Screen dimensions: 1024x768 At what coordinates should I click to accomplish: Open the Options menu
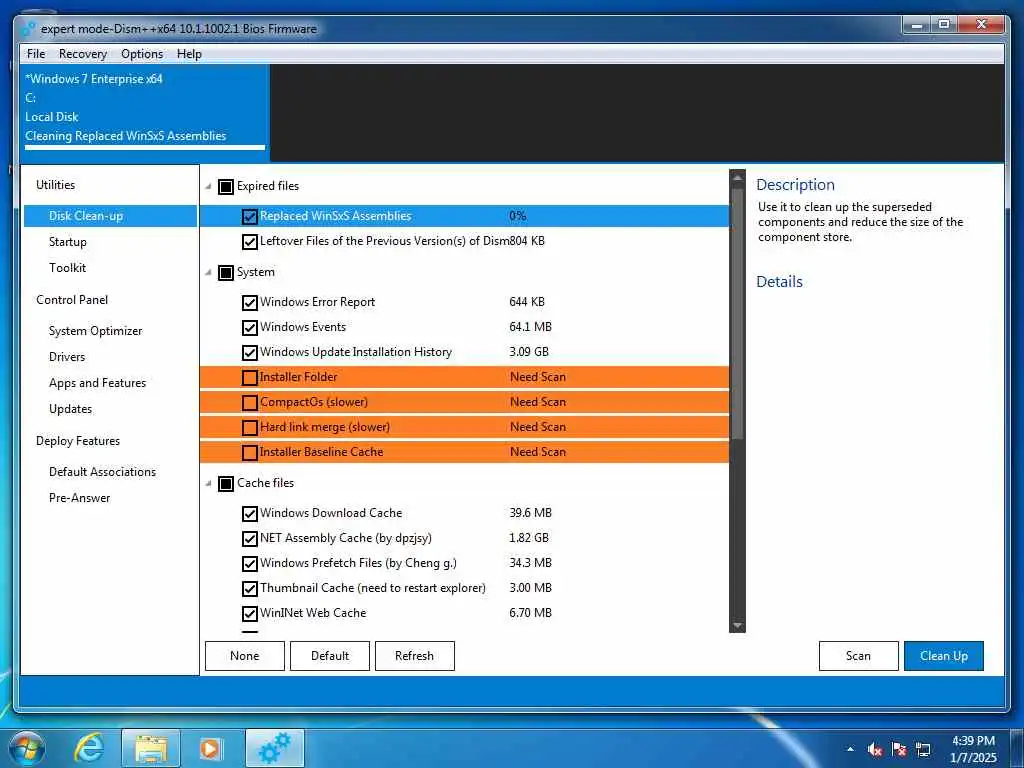(x=142, y=54)
